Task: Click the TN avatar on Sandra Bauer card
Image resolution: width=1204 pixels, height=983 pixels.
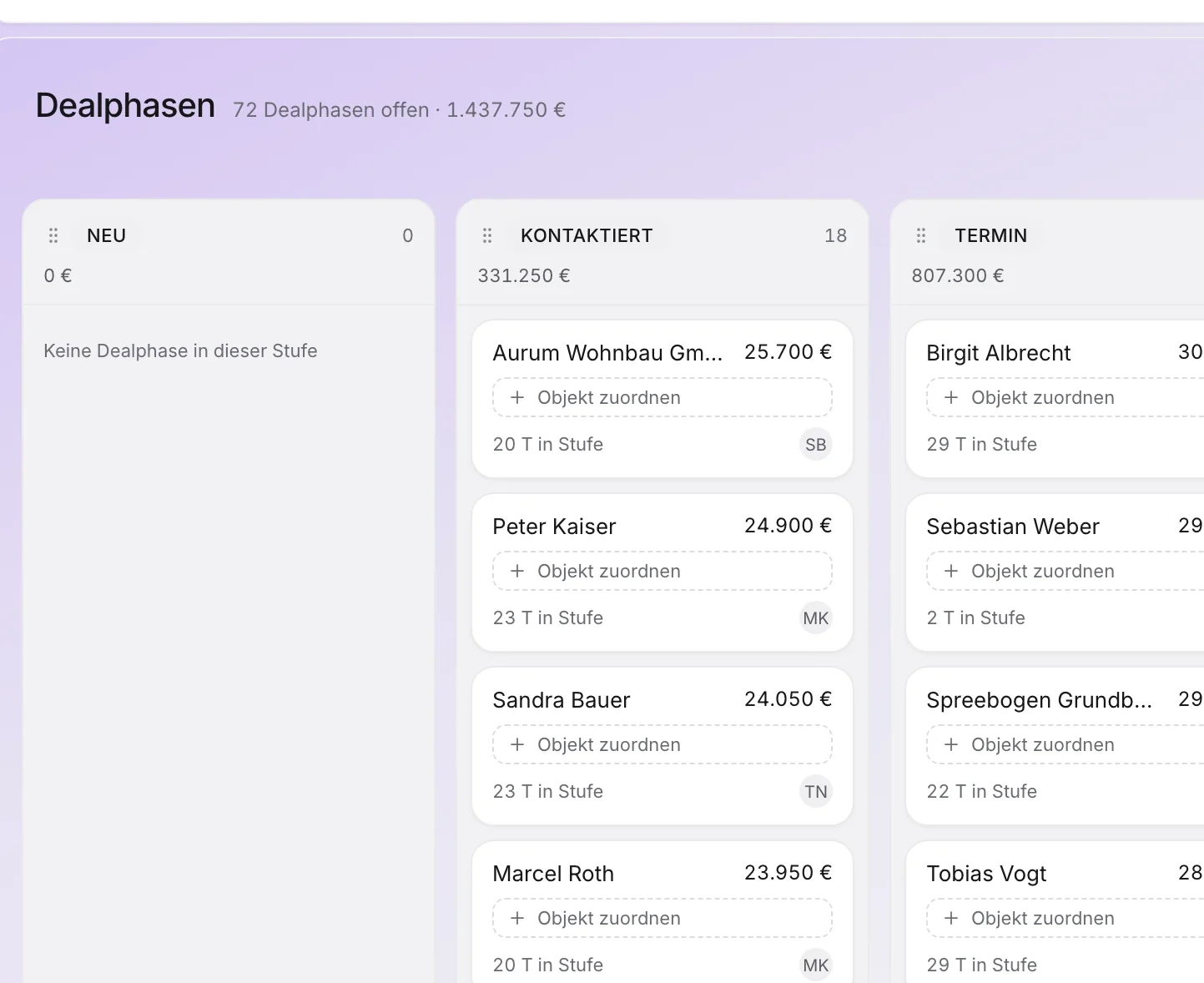Action: 816,792
